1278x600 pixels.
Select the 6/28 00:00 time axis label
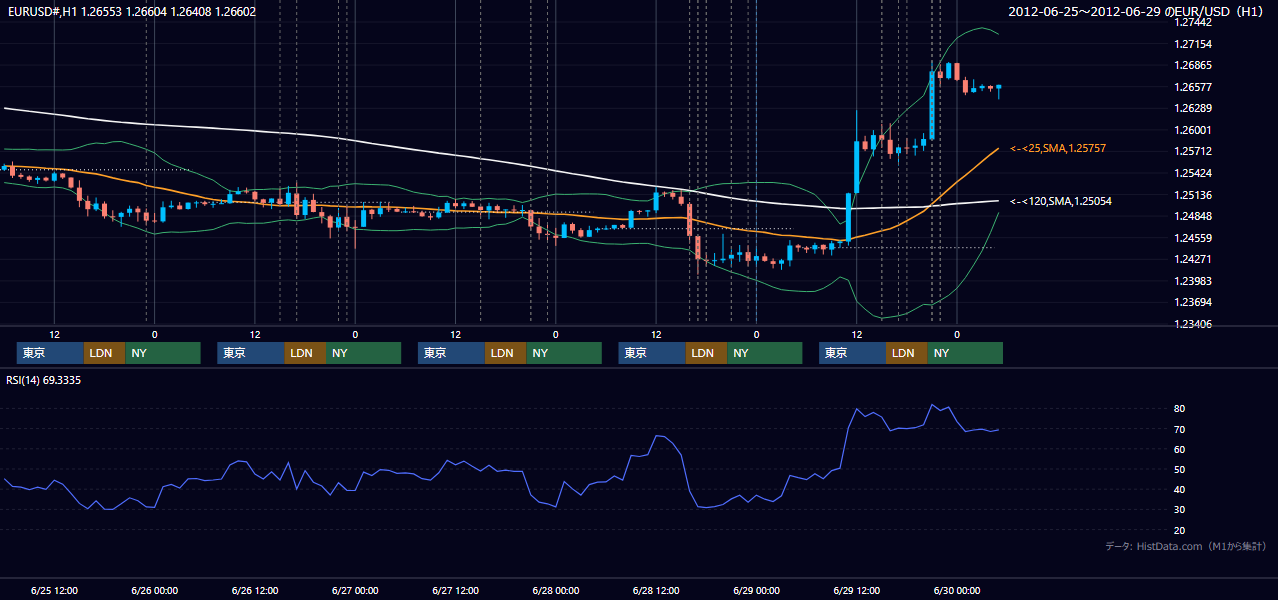[555, 590]
